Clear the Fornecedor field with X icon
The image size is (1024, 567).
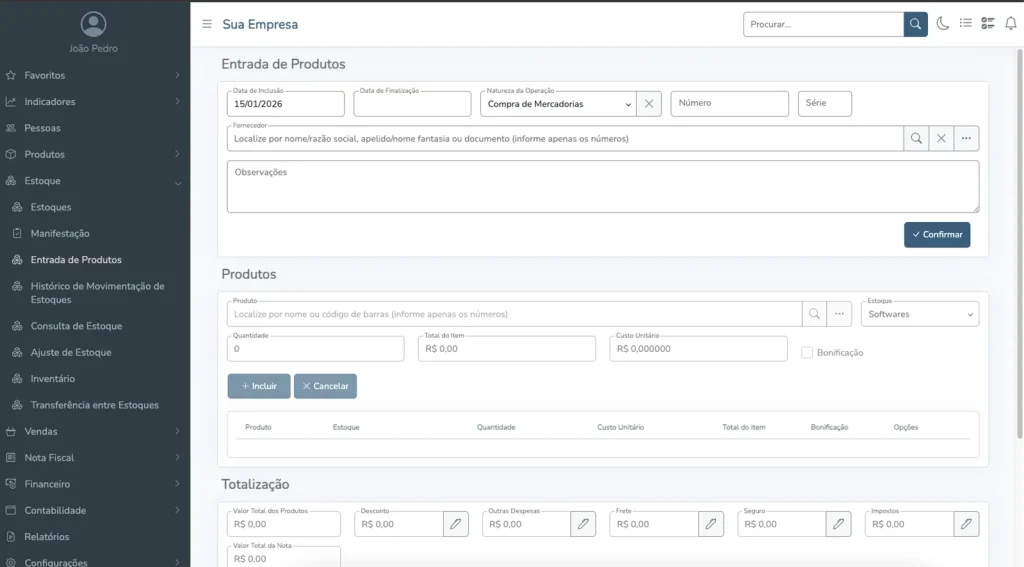click(x=941, y=139)
